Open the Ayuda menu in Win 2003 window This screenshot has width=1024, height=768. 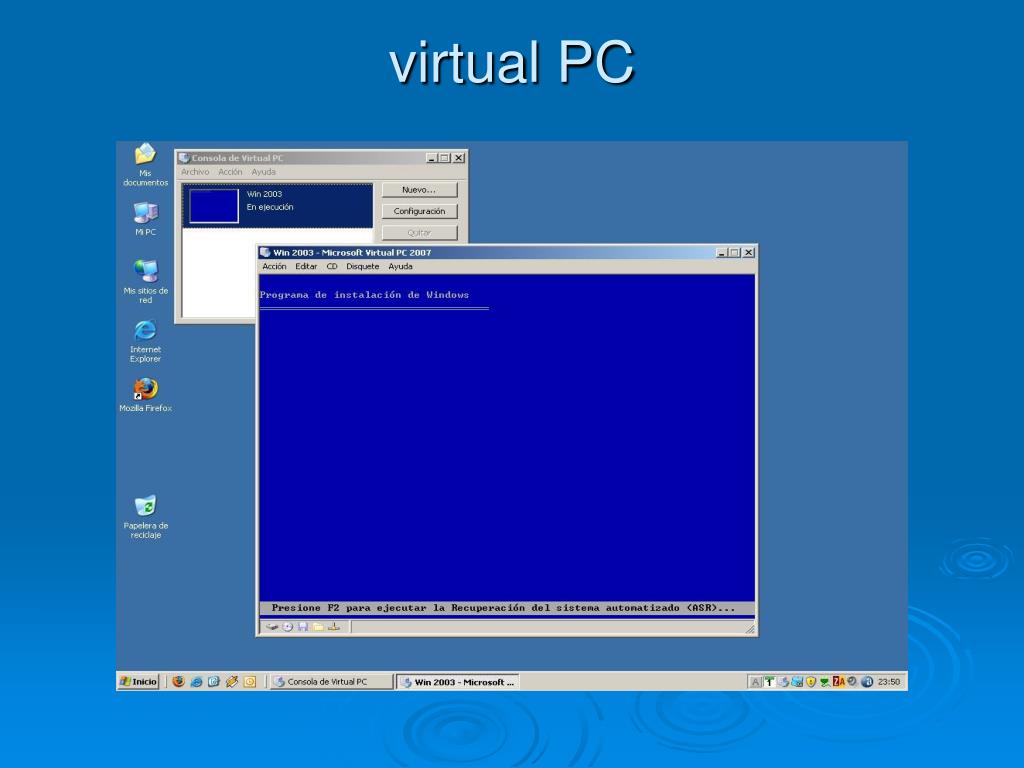click(x=400, y=266)
